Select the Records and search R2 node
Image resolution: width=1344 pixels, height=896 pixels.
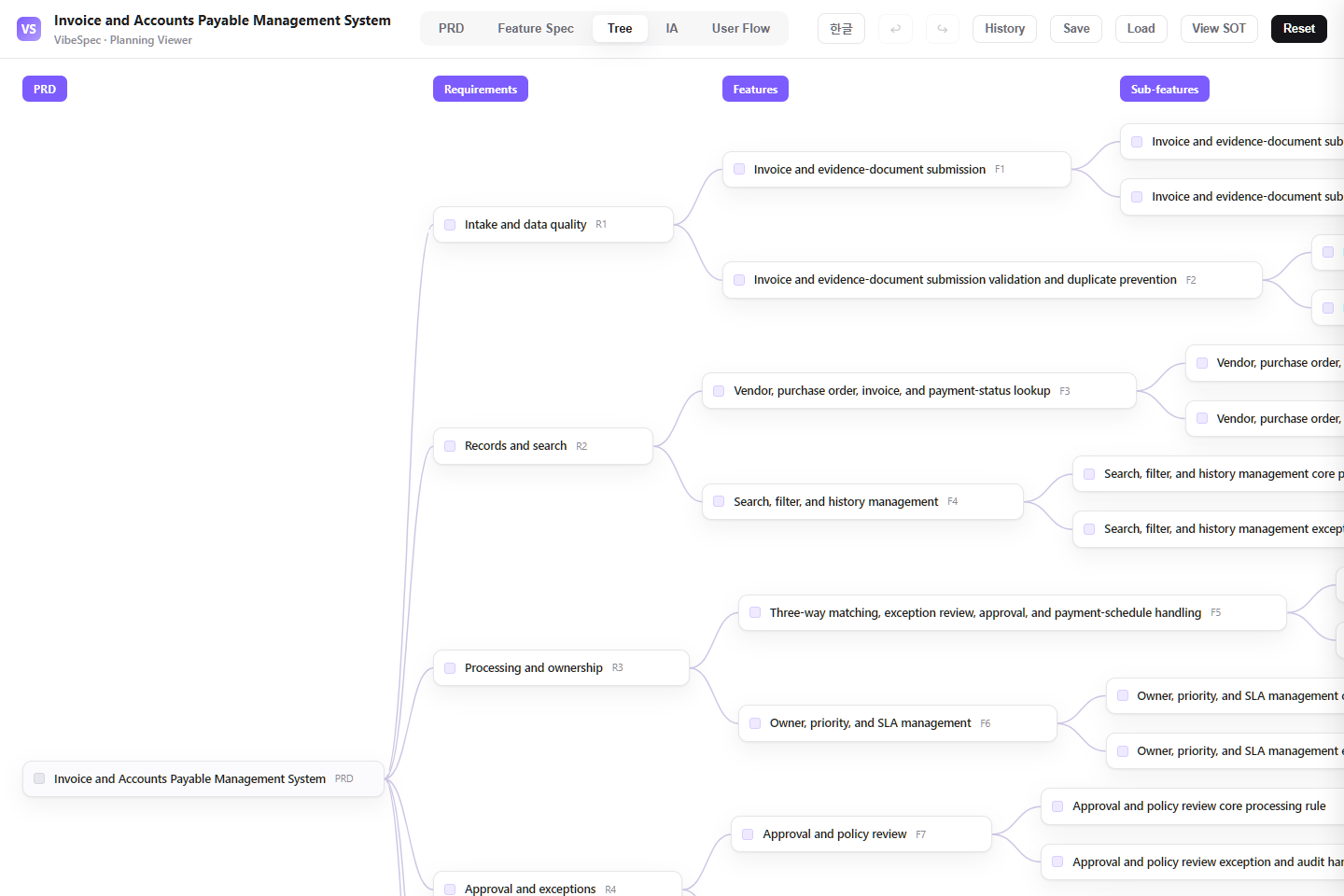click(543, 446)
